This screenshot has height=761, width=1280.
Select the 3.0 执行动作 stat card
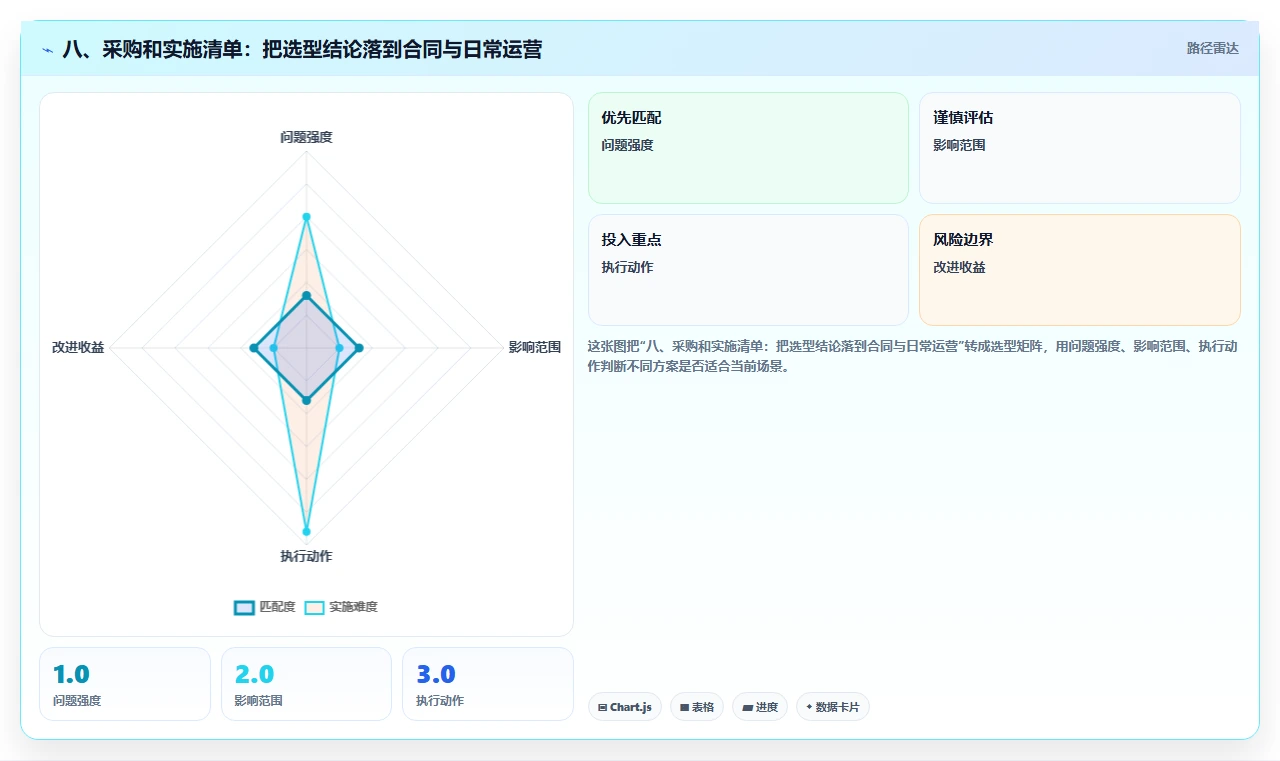pyautogui.click(x=488, y=684)
